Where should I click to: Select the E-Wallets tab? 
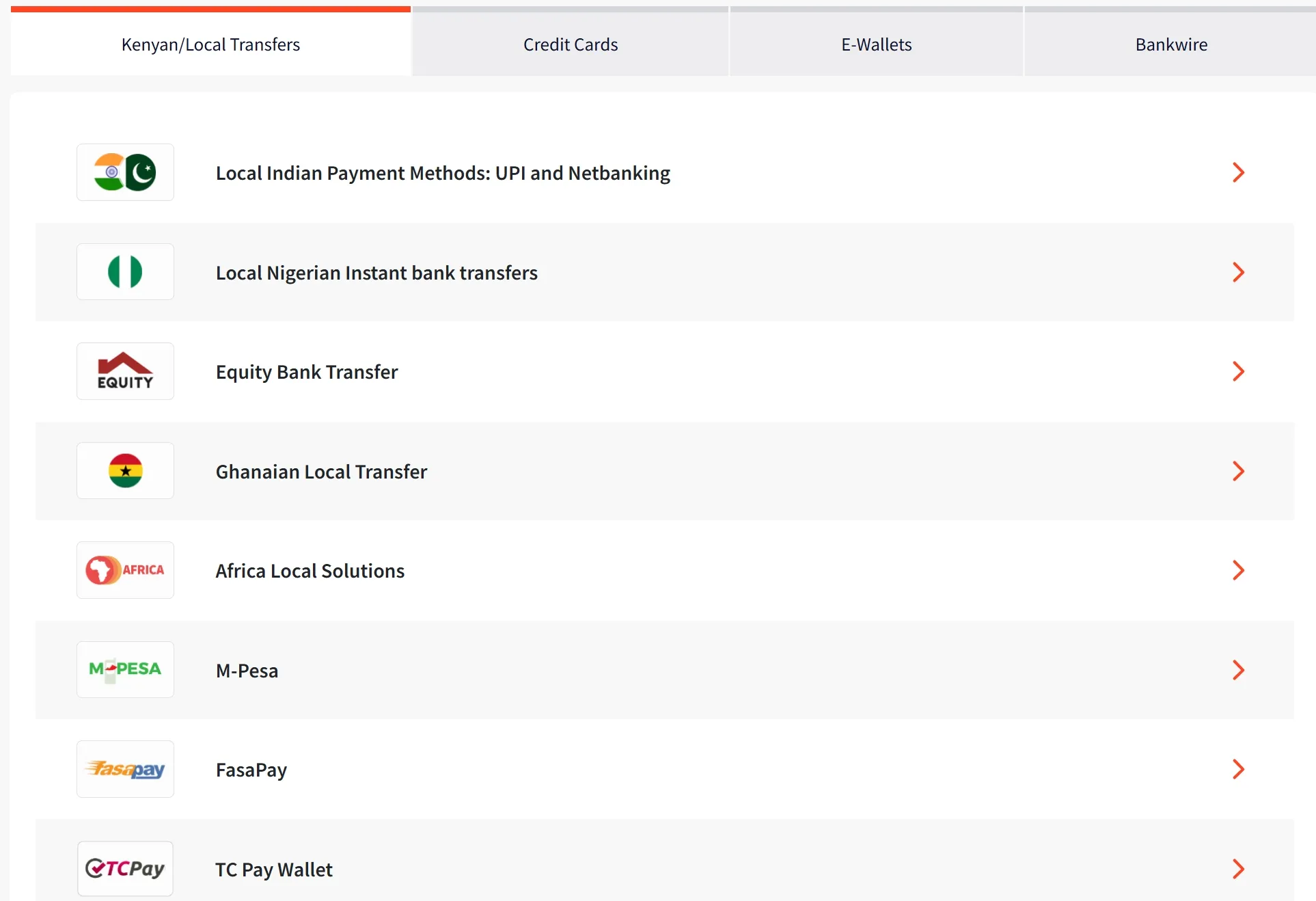[877, 42]
